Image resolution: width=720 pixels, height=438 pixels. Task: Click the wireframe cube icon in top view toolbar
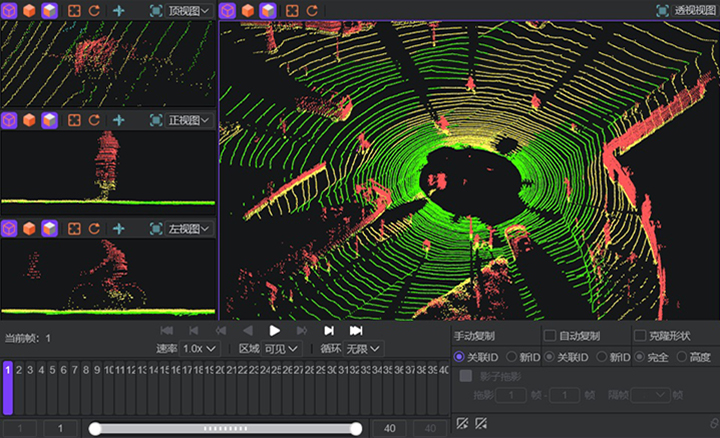tap(9, 10)
